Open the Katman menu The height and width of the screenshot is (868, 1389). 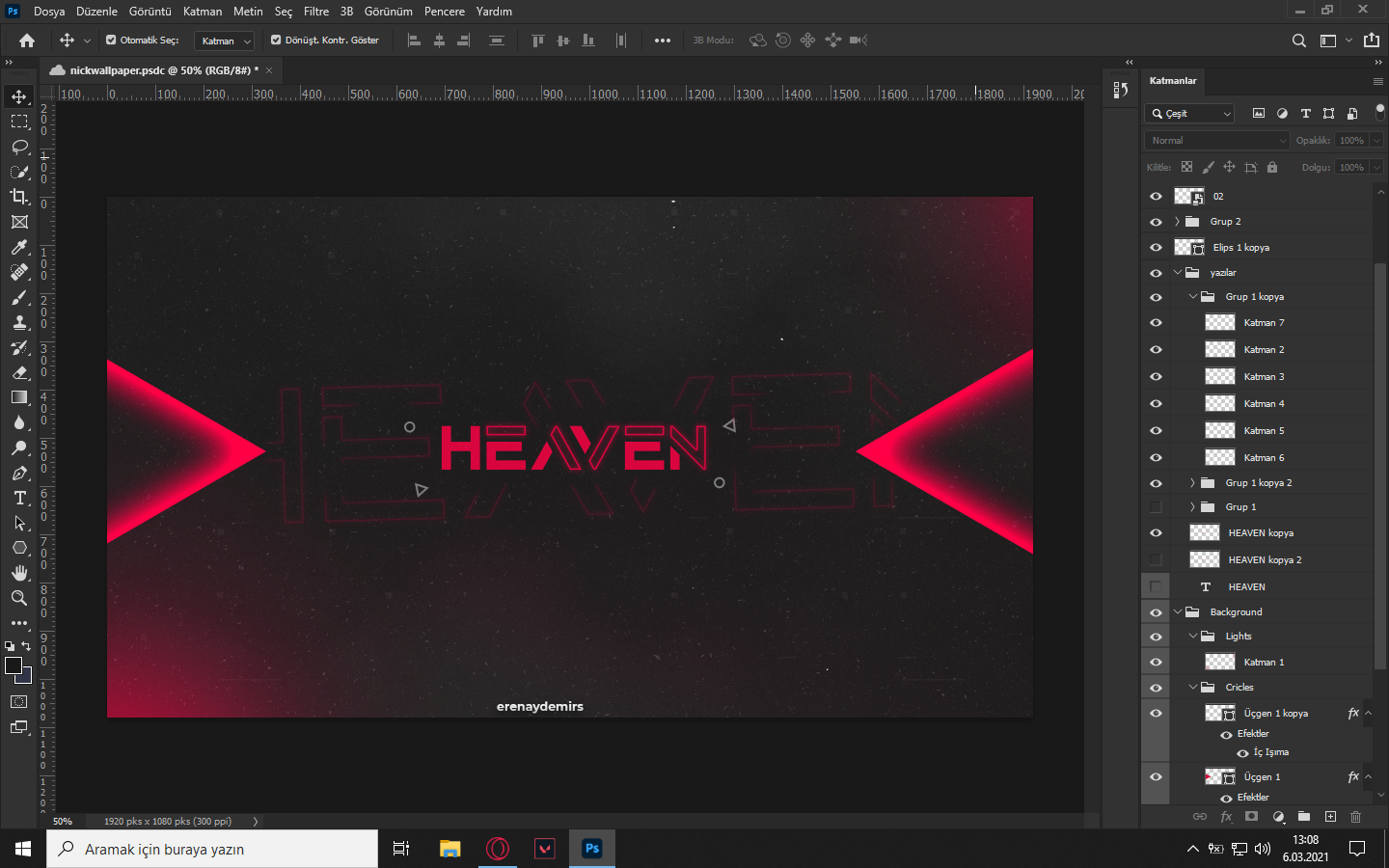tap(203, 12)
